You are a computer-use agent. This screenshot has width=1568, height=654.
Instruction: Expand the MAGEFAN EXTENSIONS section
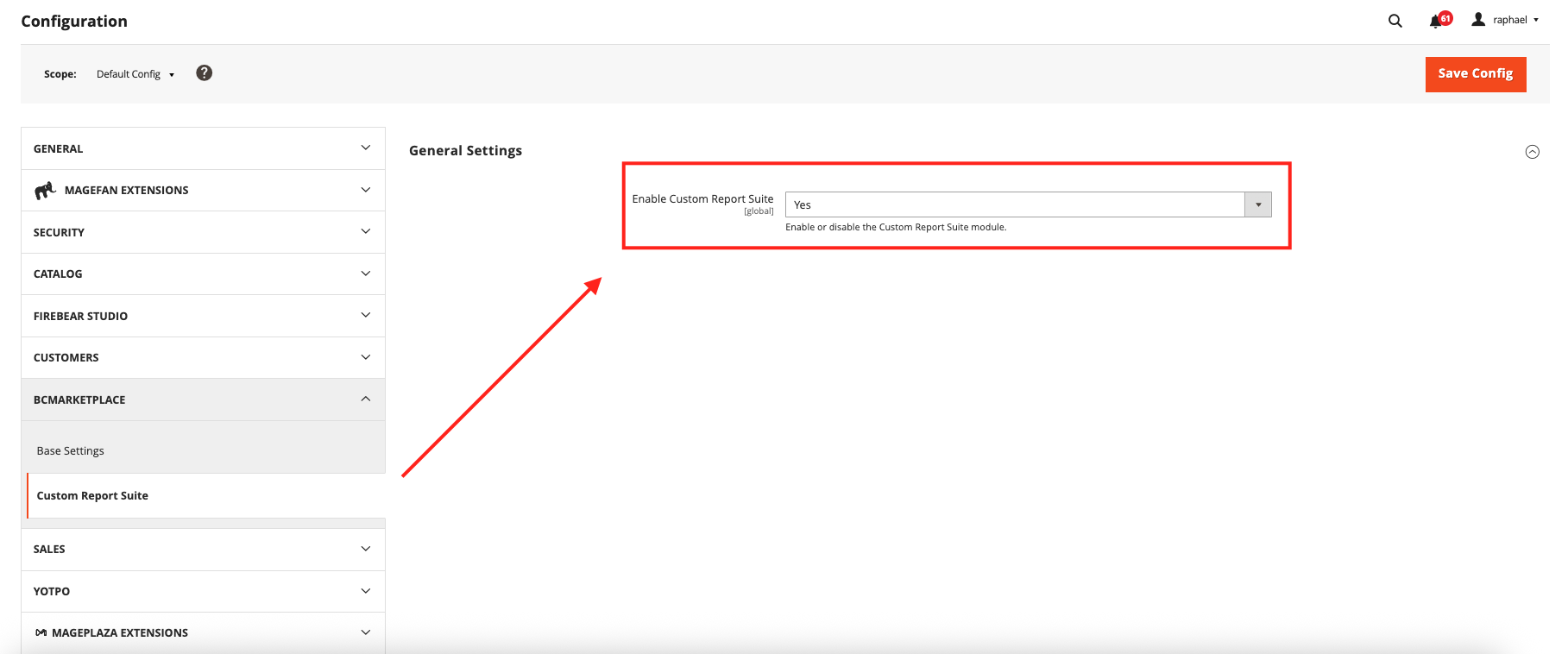[x=203, y=191]
